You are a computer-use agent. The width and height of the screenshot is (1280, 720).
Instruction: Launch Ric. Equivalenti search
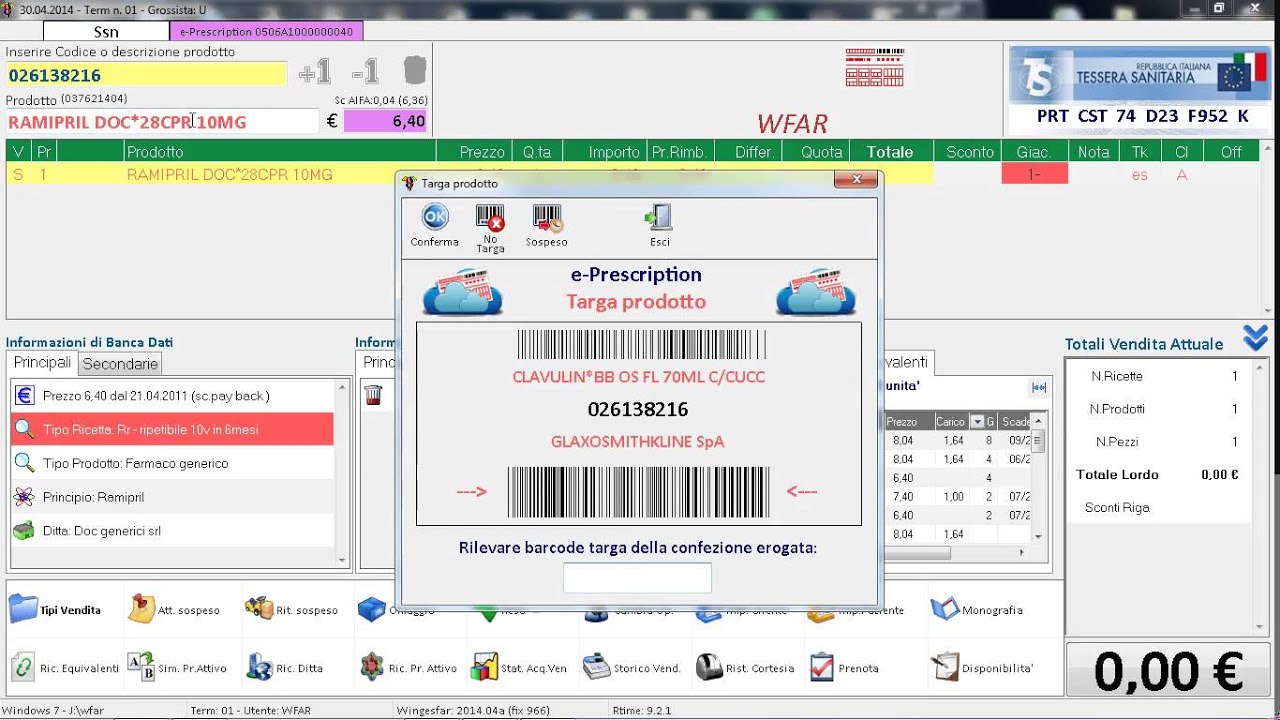pos(64,667)
